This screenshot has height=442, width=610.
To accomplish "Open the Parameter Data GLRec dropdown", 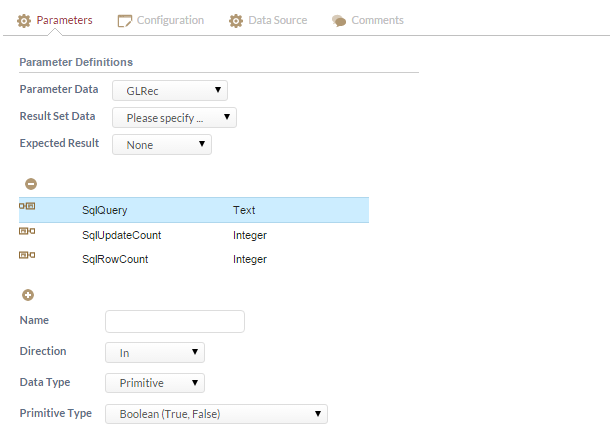I will tap(170, 91).
